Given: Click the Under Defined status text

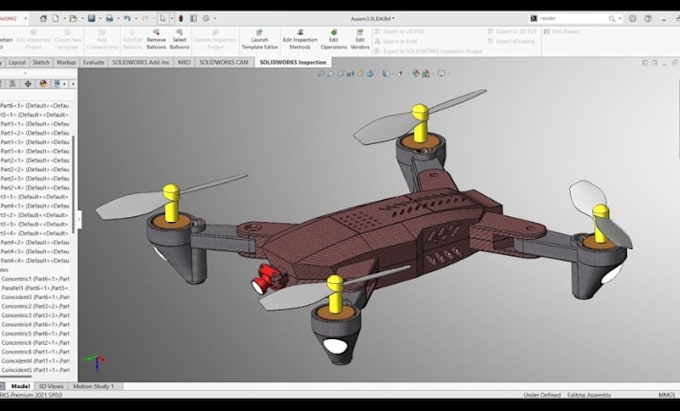Looking at the screenshot, I should pyautogui.click(x=542, y=395).
